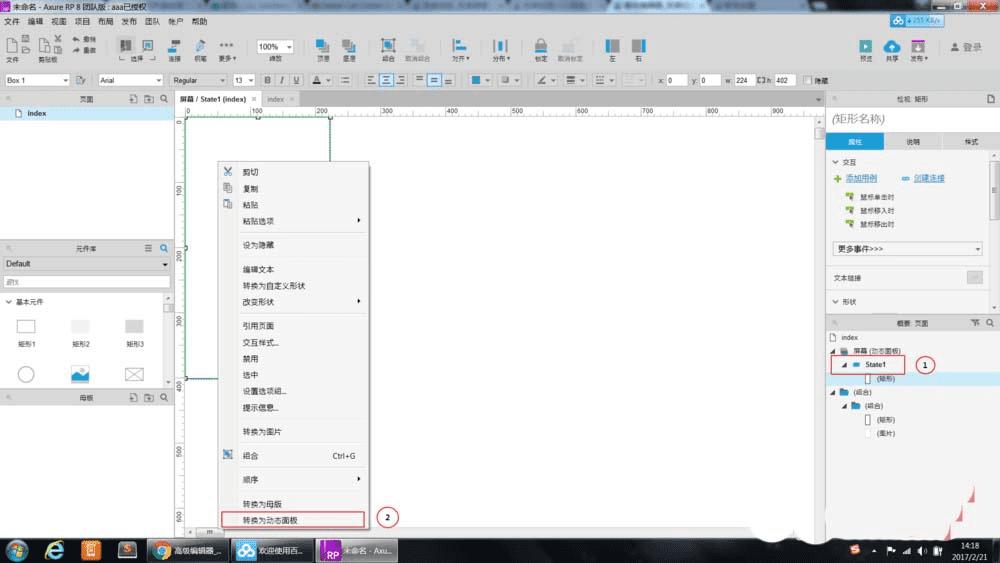Select the Connector (连接) tool

[x=174, y=45]
